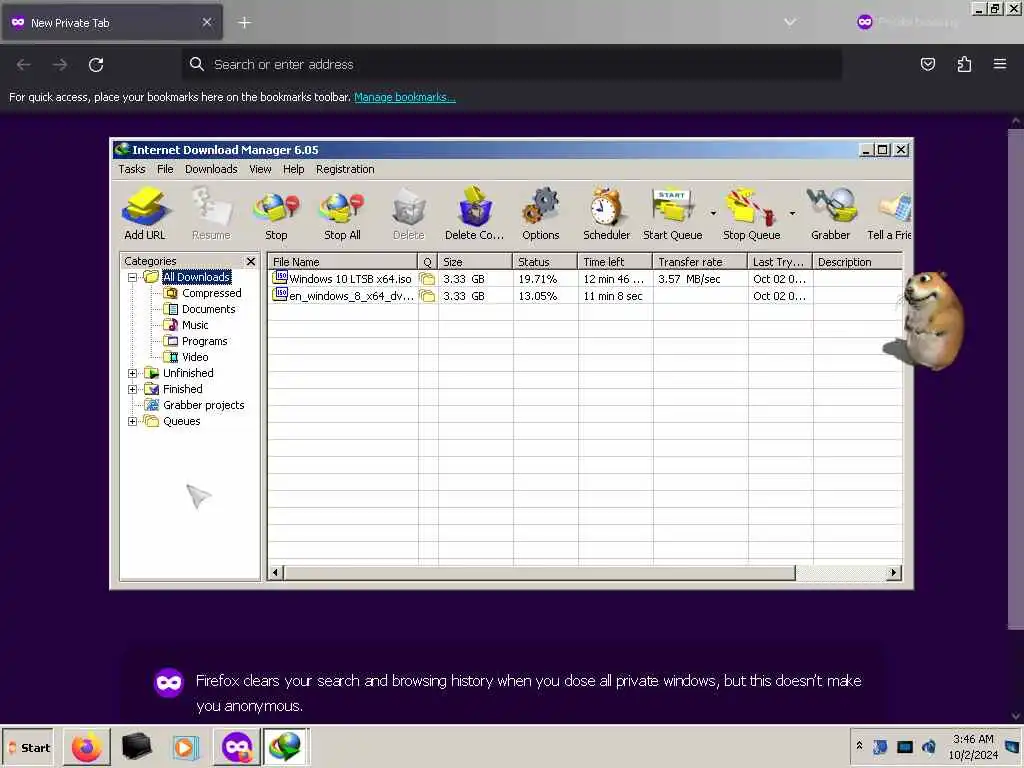Image resolution: width=1024 pixels, height=768 pixels.
Task: Open the Tasks menu
Action: click(x=132, y=169)
